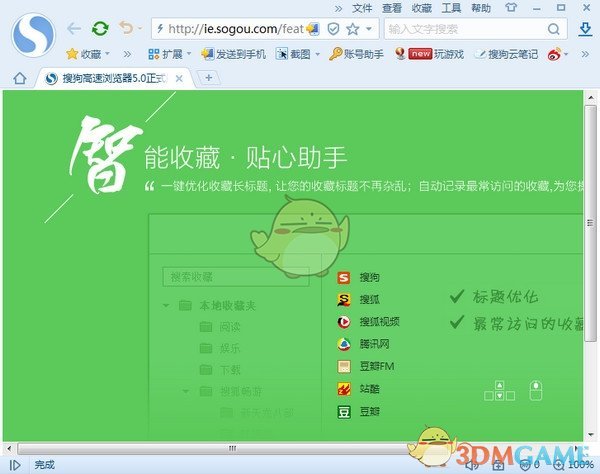The width and height of the screenshot is (600, 474).
Task: Click the shirt skin-change icon
Action: pos(511,8)
